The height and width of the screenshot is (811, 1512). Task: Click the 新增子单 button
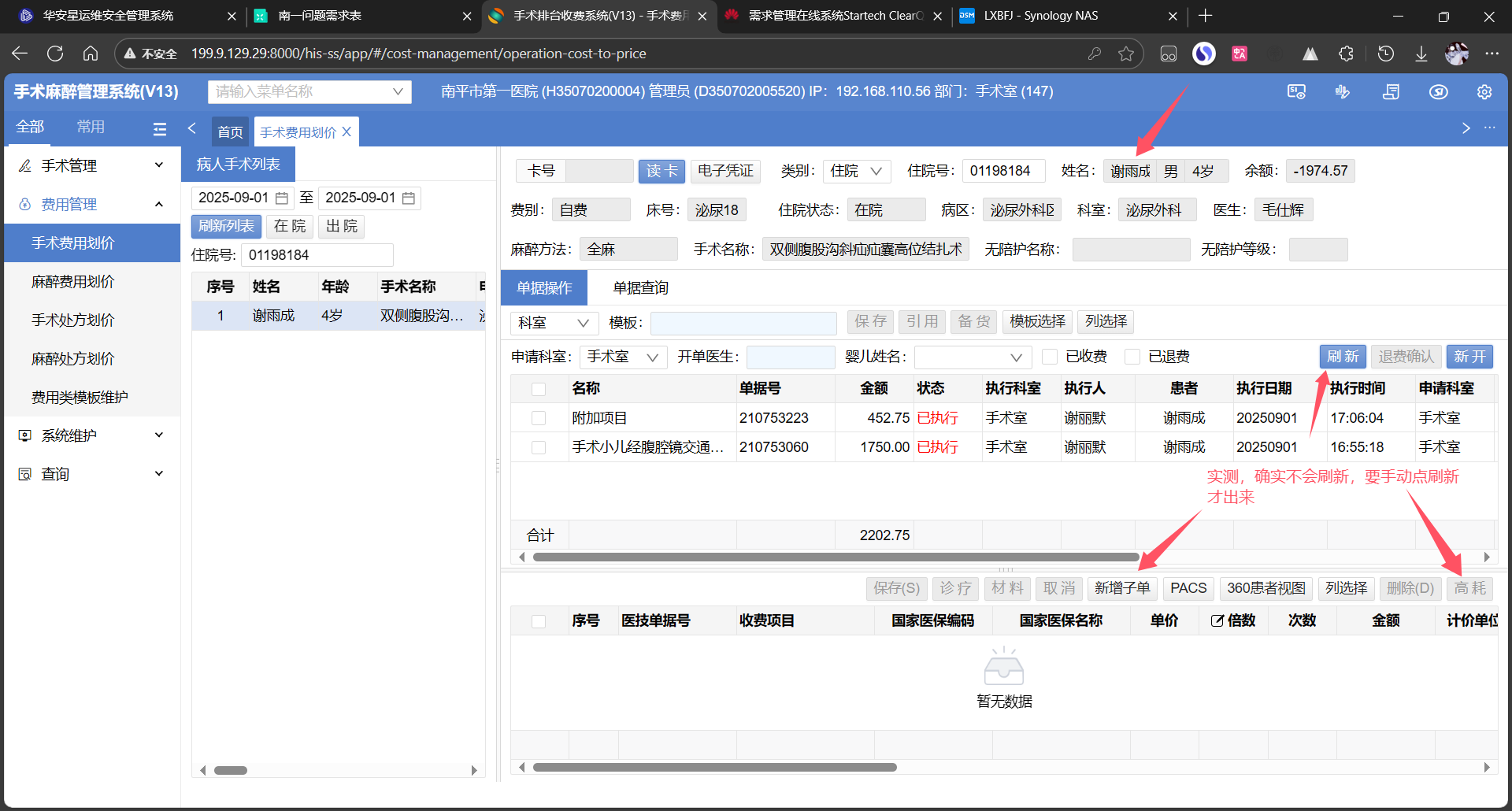1122,588
